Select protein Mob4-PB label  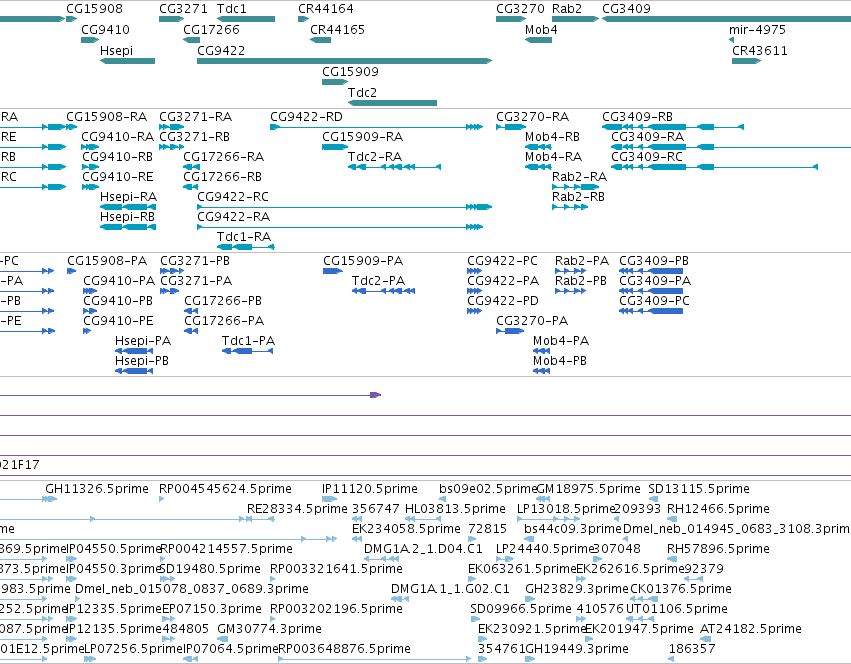click(x=560, y=361)
